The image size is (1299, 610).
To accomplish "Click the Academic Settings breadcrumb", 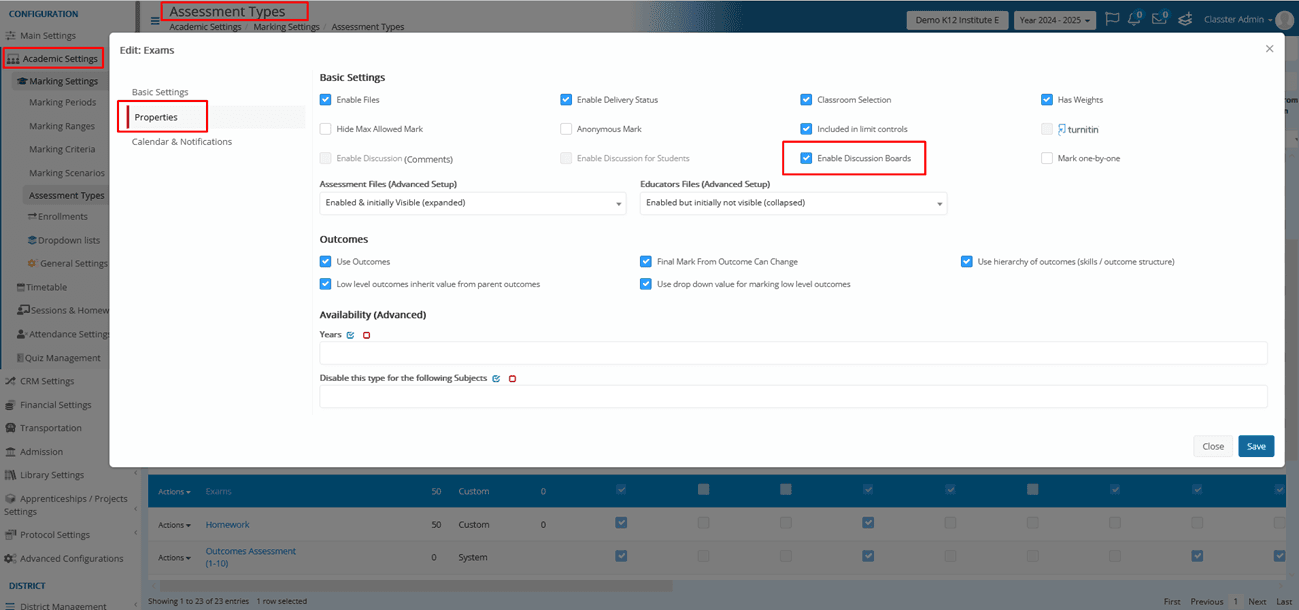I will [x=205, y=27].
